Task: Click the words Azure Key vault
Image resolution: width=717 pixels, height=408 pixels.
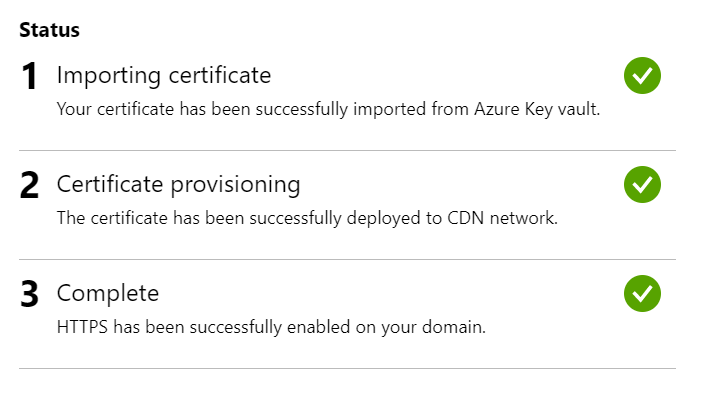Action: tap(537, 109)
